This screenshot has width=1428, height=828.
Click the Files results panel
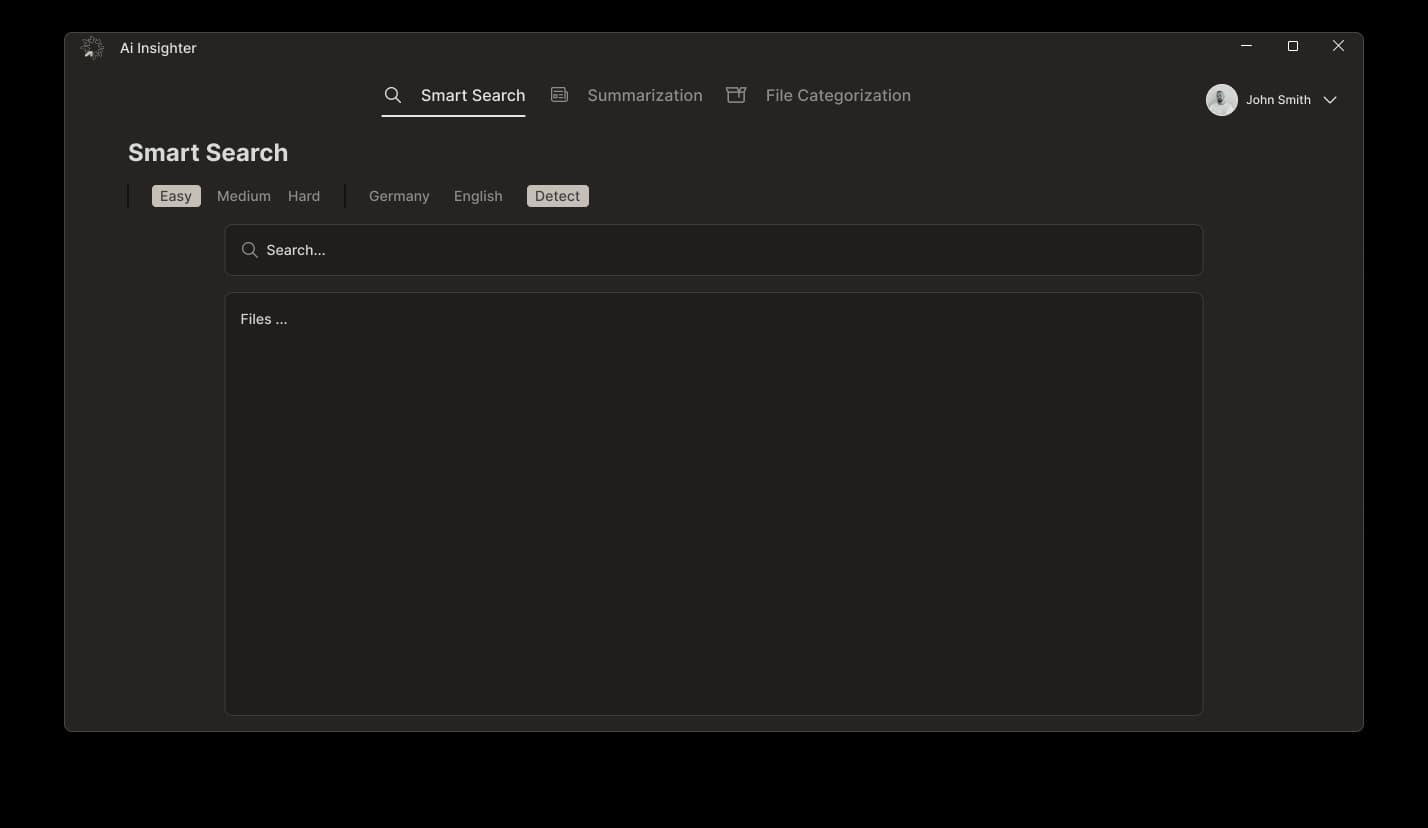coord(713,500)
